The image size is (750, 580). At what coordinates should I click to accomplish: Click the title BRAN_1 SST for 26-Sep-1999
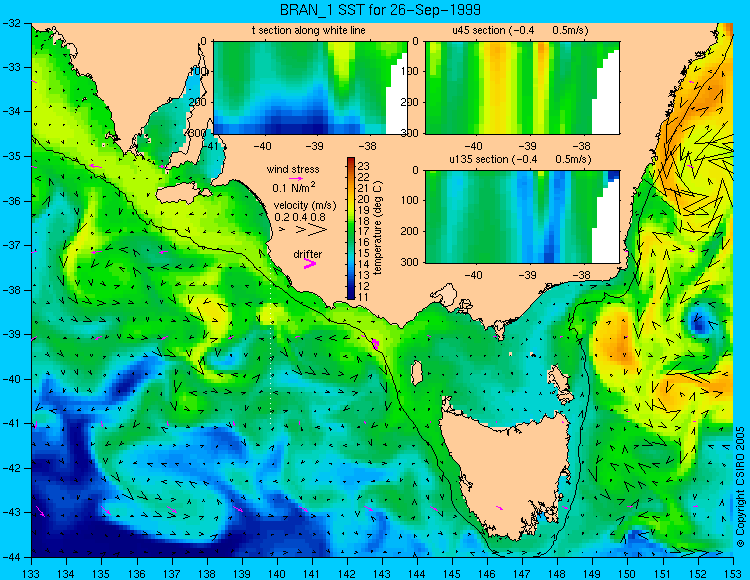point(380,10)
